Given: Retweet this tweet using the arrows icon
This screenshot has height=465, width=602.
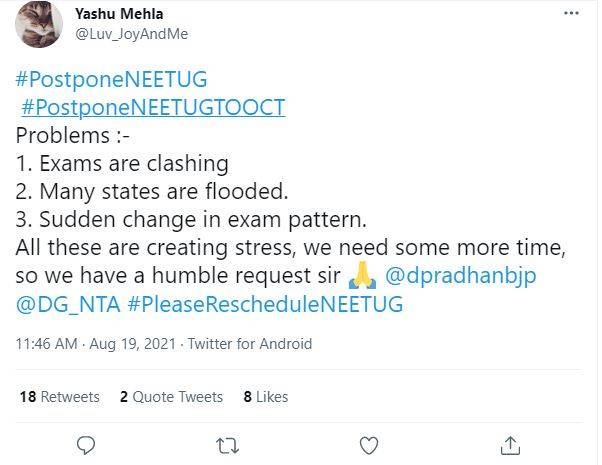Looking at the screenshot, I should tap(227, 443).
